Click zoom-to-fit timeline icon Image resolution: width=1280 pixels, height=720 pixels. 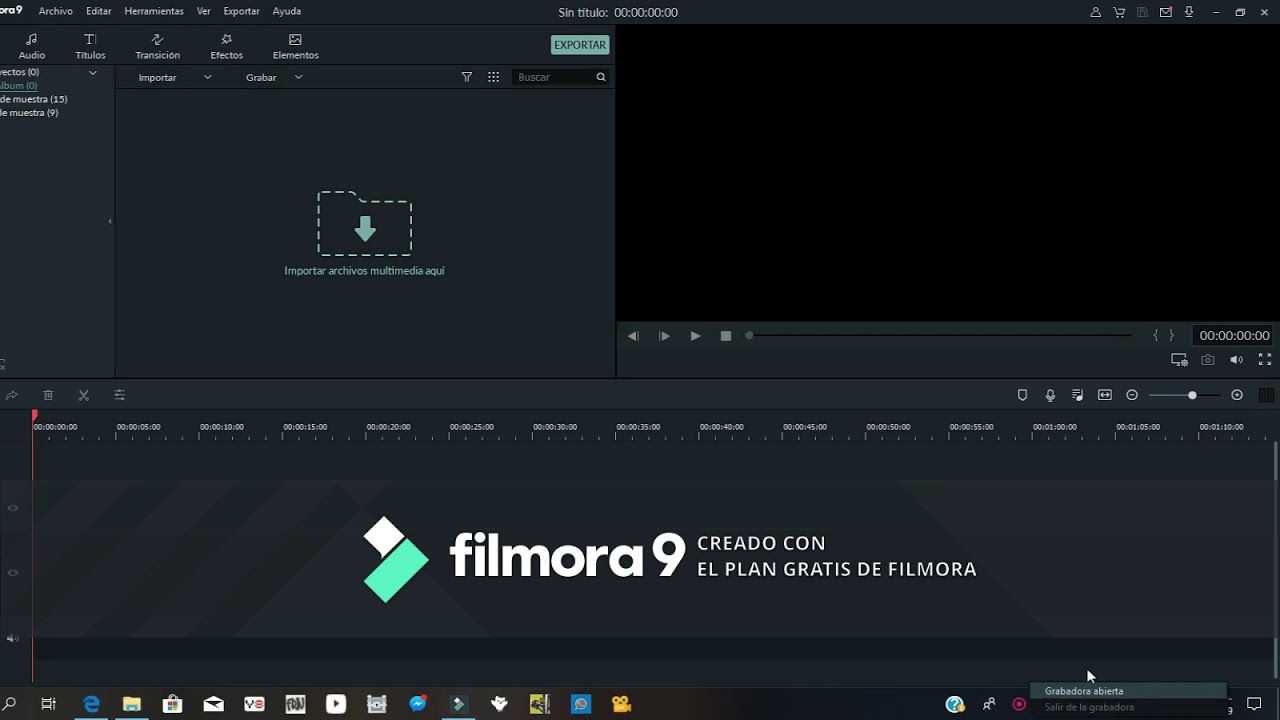pyautogui.click(x=1105, y=395)
